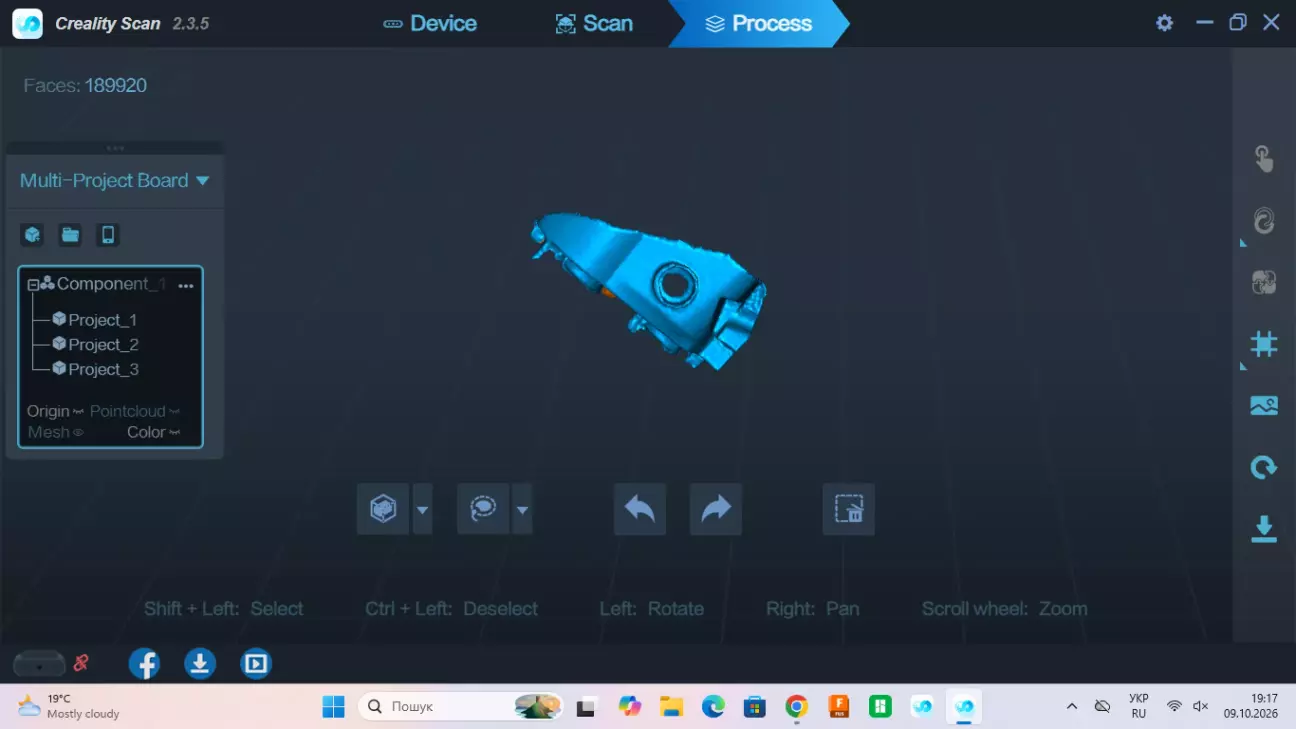The width and height of the screenshot is (1296, 729).
Task: Open the video tutorial icon
Action: (256, 664)
